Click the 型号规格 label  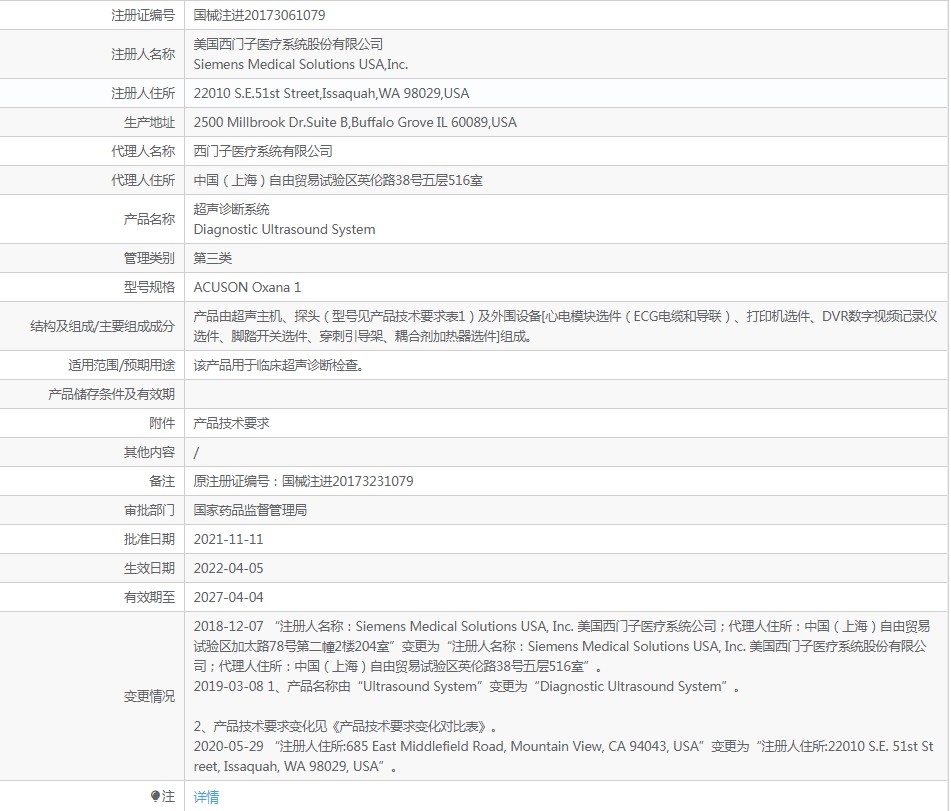click(x=149, y=288)
